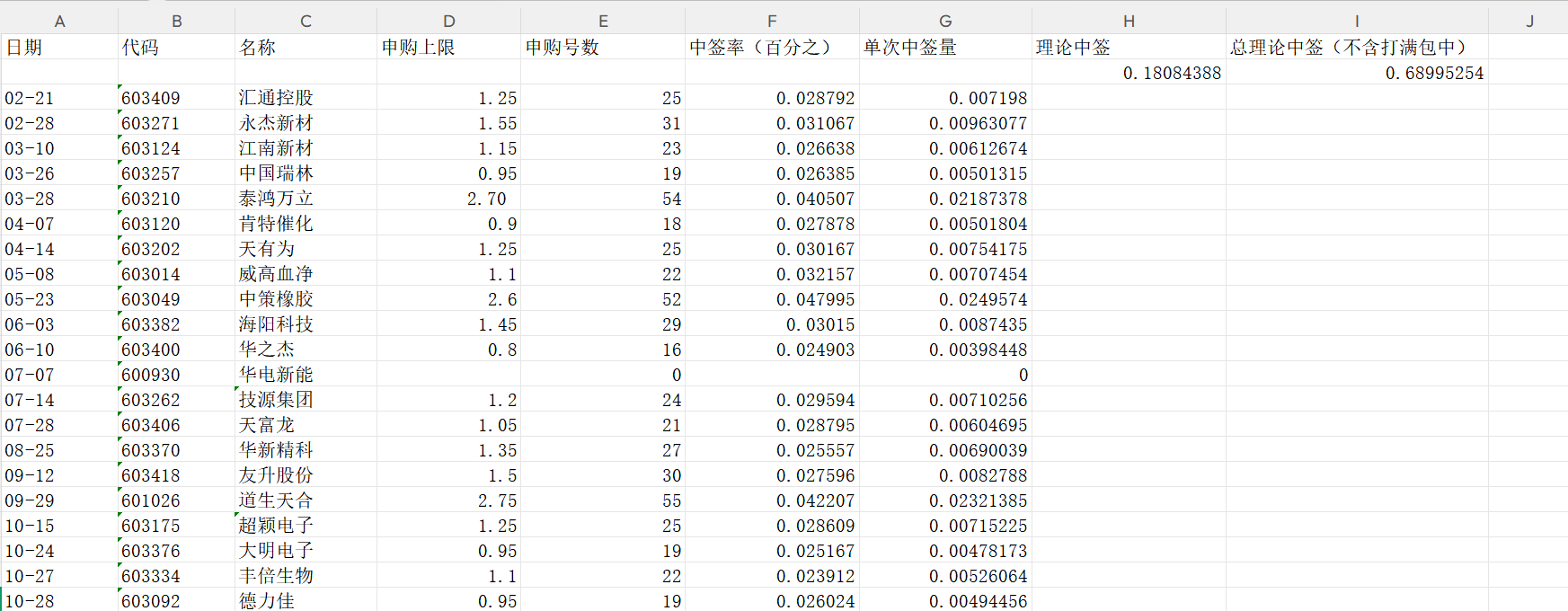Click the 中签率（百分之）header cell
Screen dimensions: 1568x611
pos(772,47)
